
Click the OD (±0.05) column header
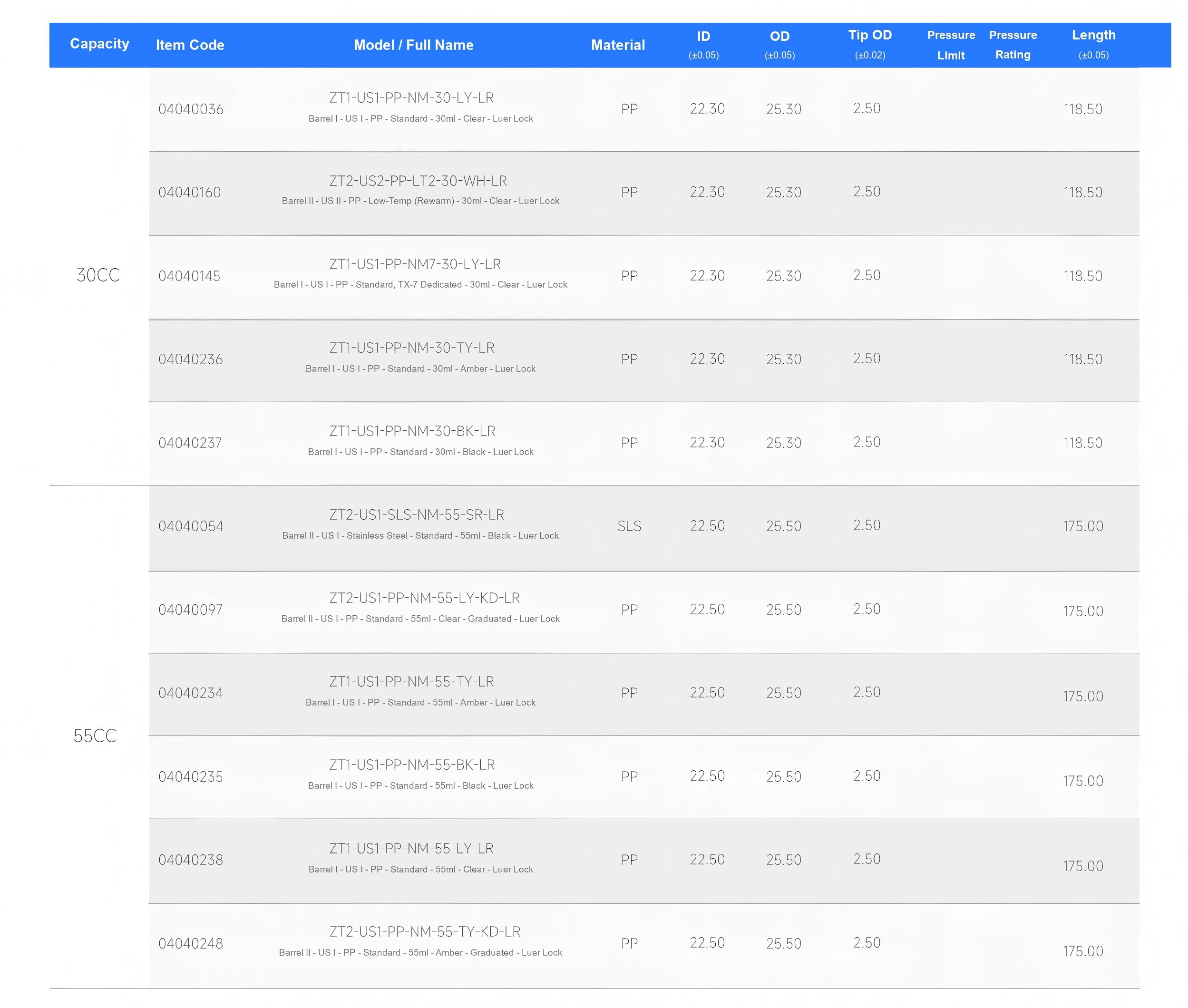(x=779, y=45)
